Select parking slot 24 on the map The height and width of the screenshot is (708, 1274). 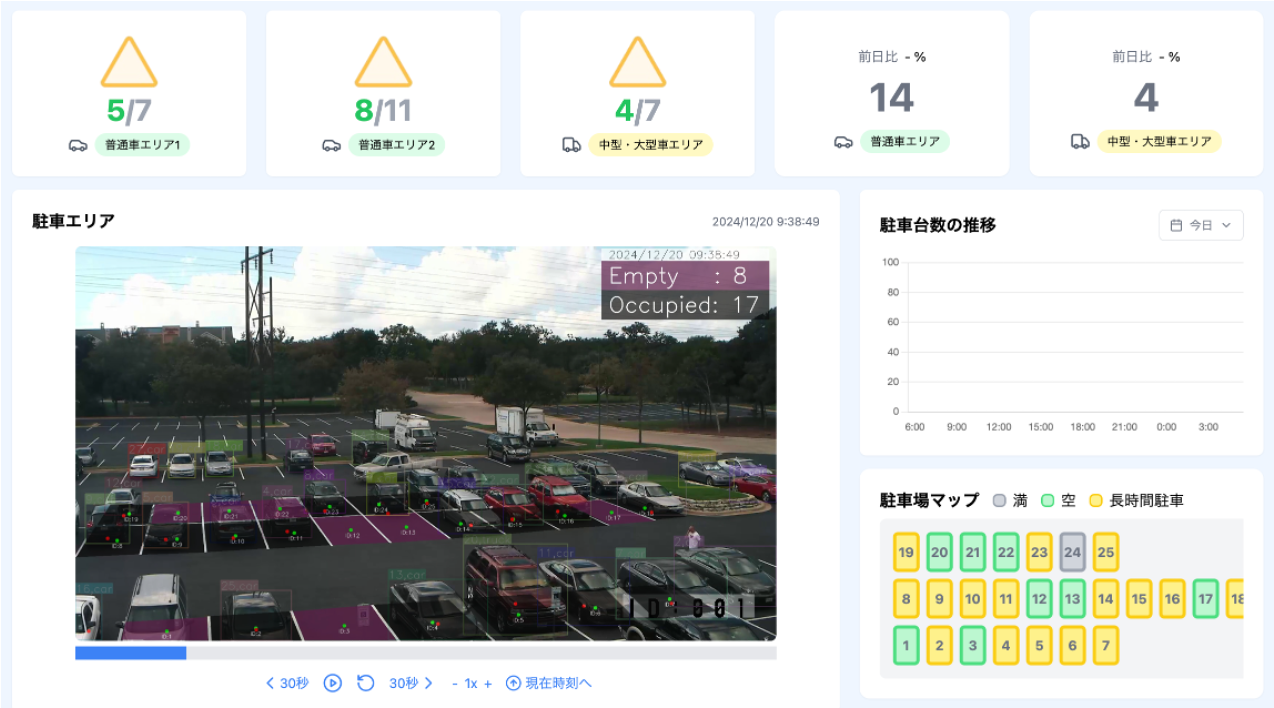(1072, 552)
